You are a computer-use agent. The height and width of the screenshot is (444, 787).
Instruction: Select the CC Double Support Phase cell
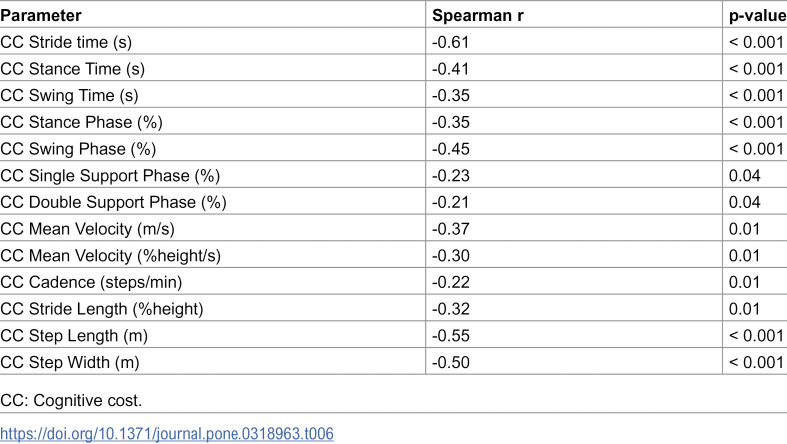point(213,201)
